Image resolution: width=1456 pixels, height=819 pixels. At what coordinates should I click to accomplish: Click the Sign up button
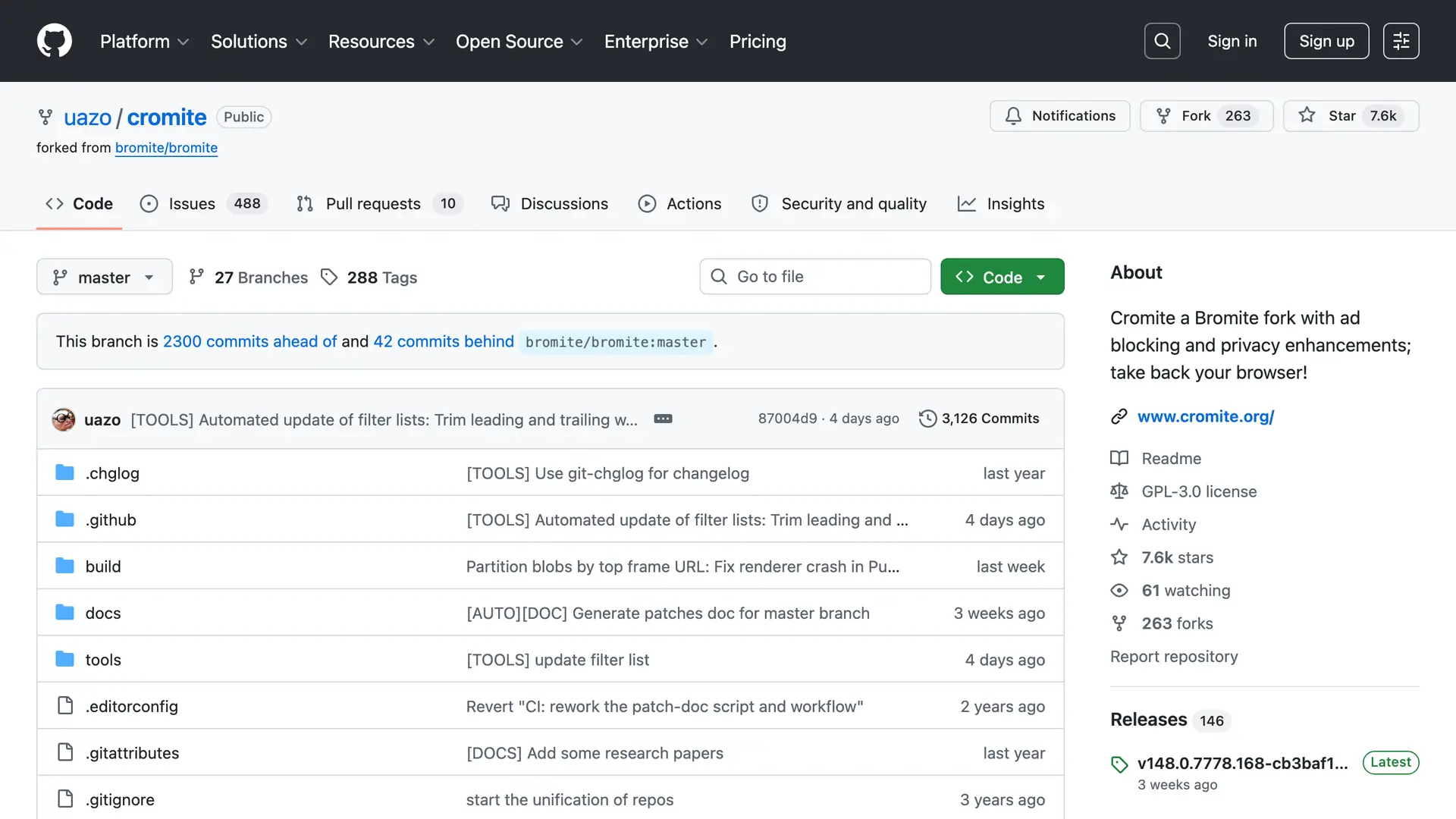click(1326, 41)
